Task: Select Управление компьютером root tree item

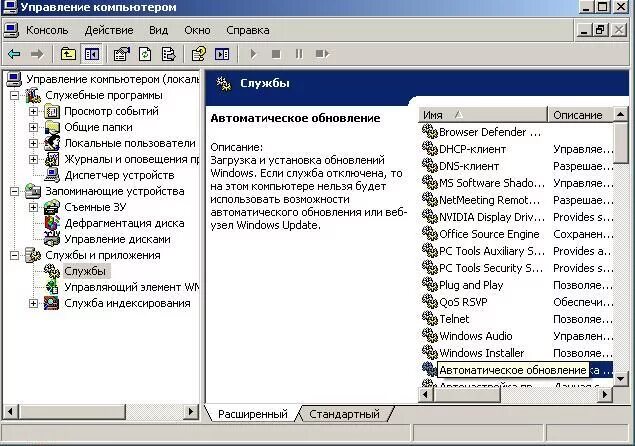Action: click(113, 79)
